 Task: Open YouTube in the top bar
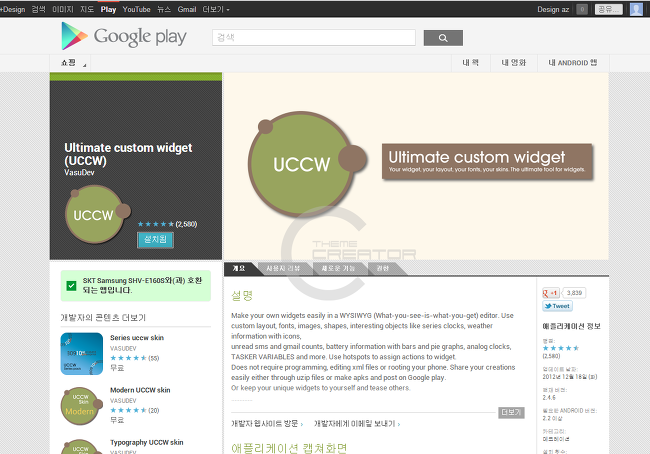coord(136,9)
